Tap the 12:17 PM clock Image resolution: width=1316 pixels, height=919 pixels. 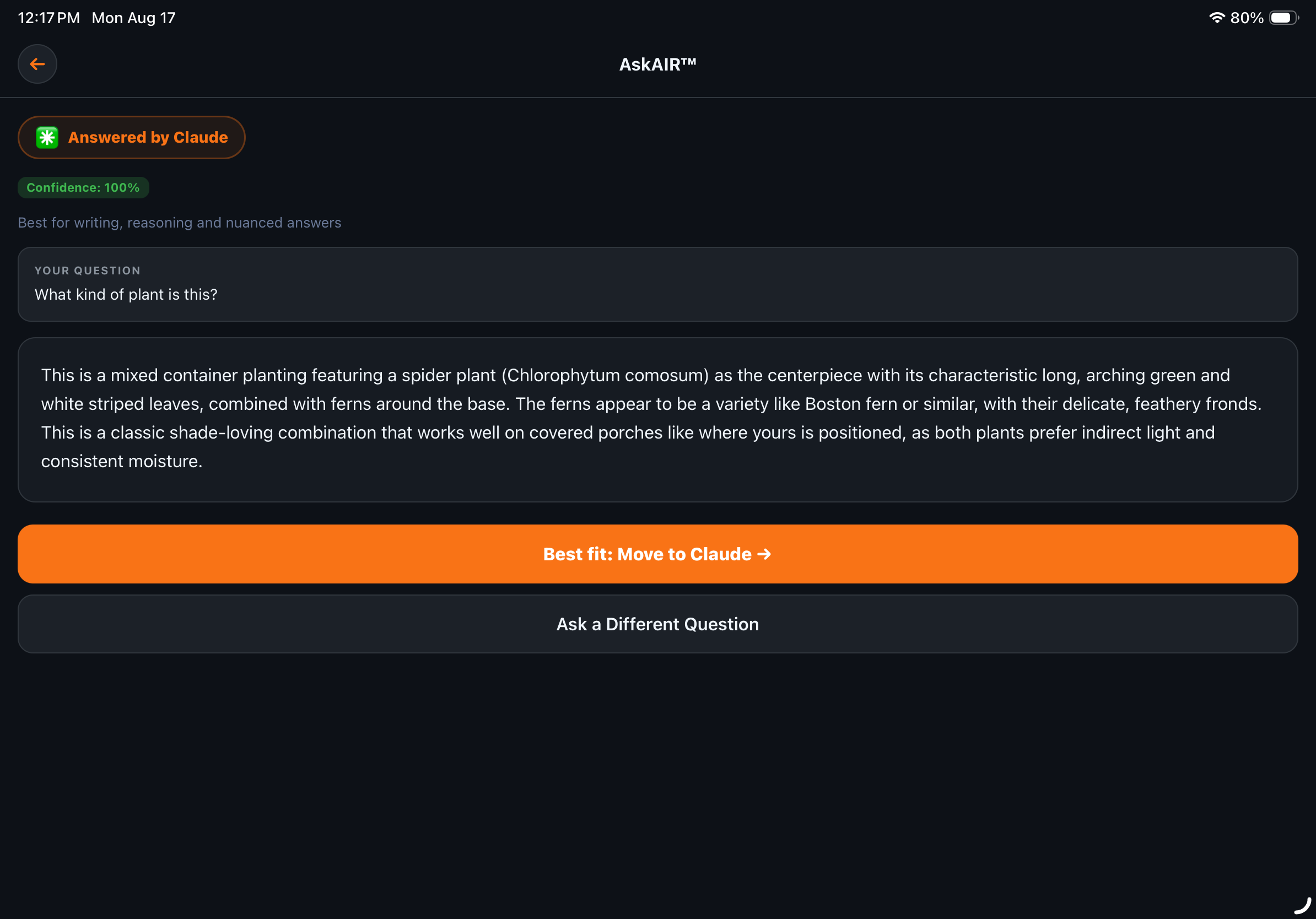click(x=48, y=18)
